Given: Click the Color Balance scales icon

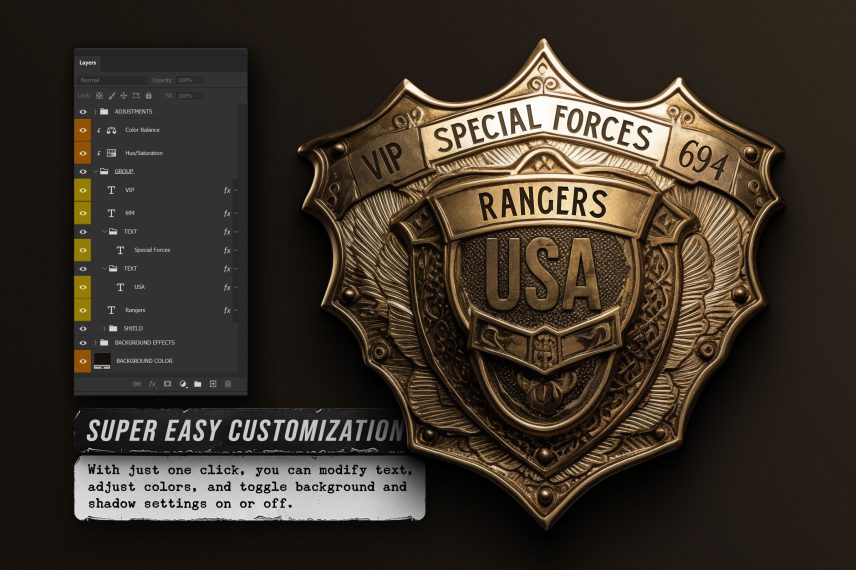Looking at the screenshot, I should point(112,130).
